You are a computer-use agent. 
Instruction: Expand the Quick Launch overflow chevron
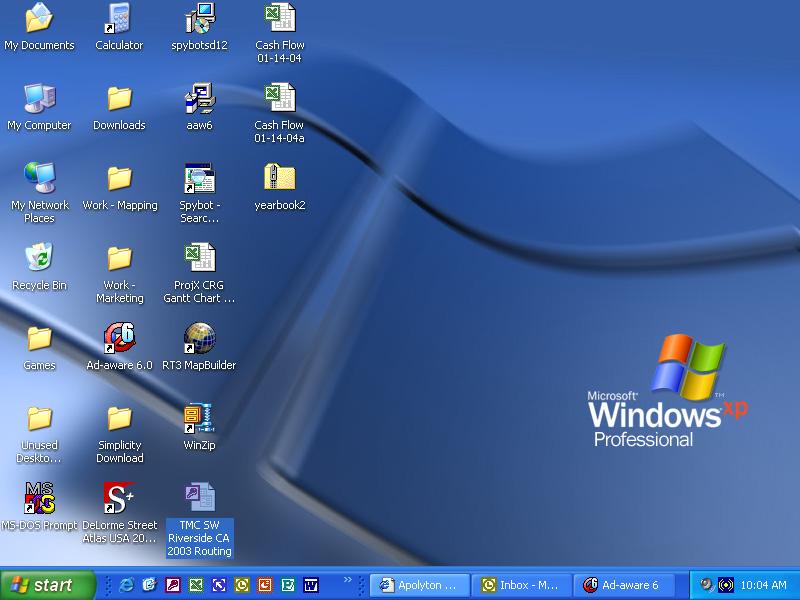click(348, 579)
